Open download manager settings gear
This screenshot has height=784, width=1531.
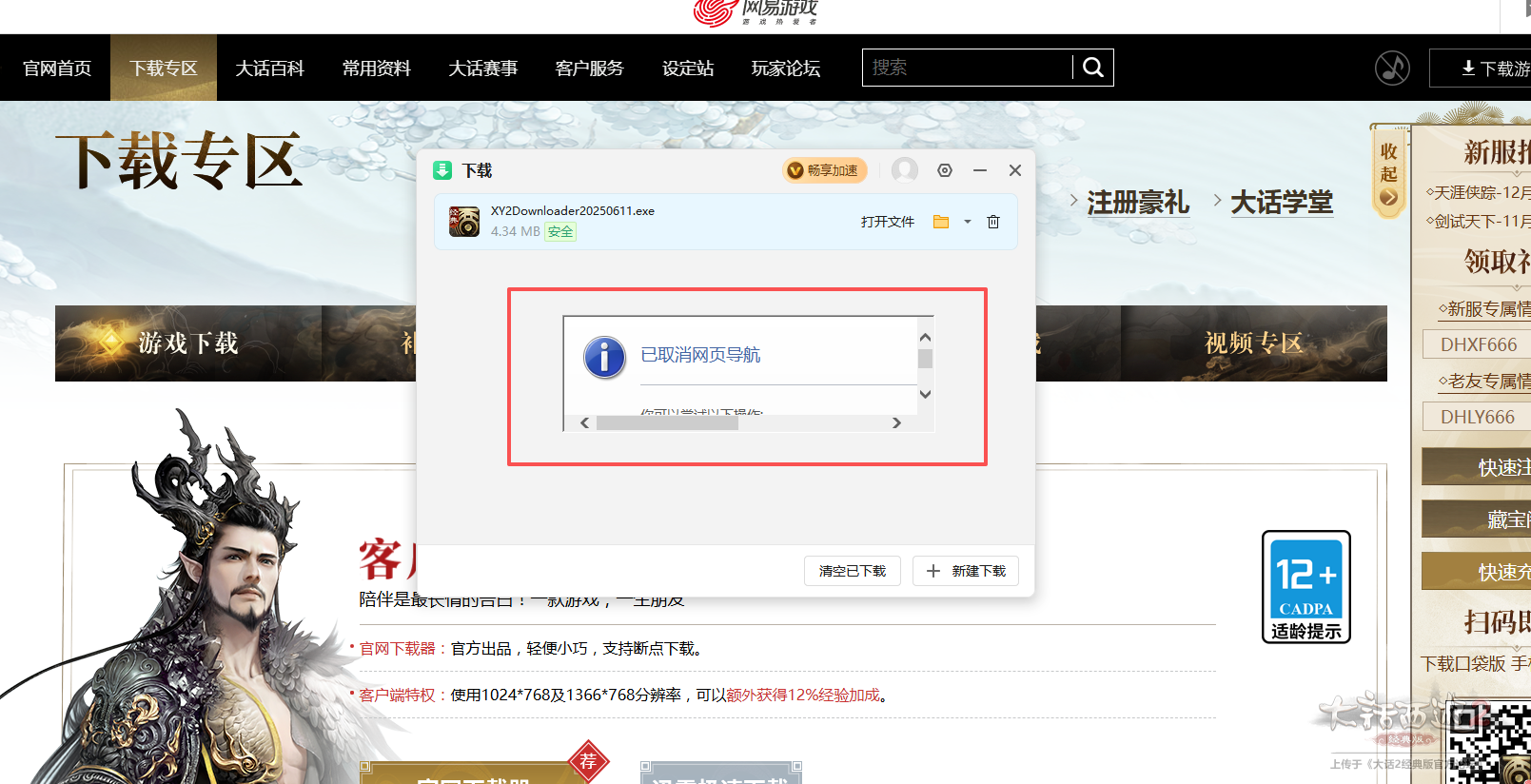coord(944,170)
